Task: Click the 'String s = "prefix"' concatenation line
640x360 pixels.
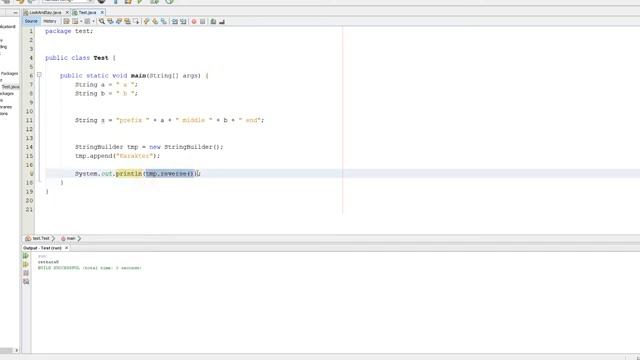Action: pyautogui.click(x=169, y=120)
